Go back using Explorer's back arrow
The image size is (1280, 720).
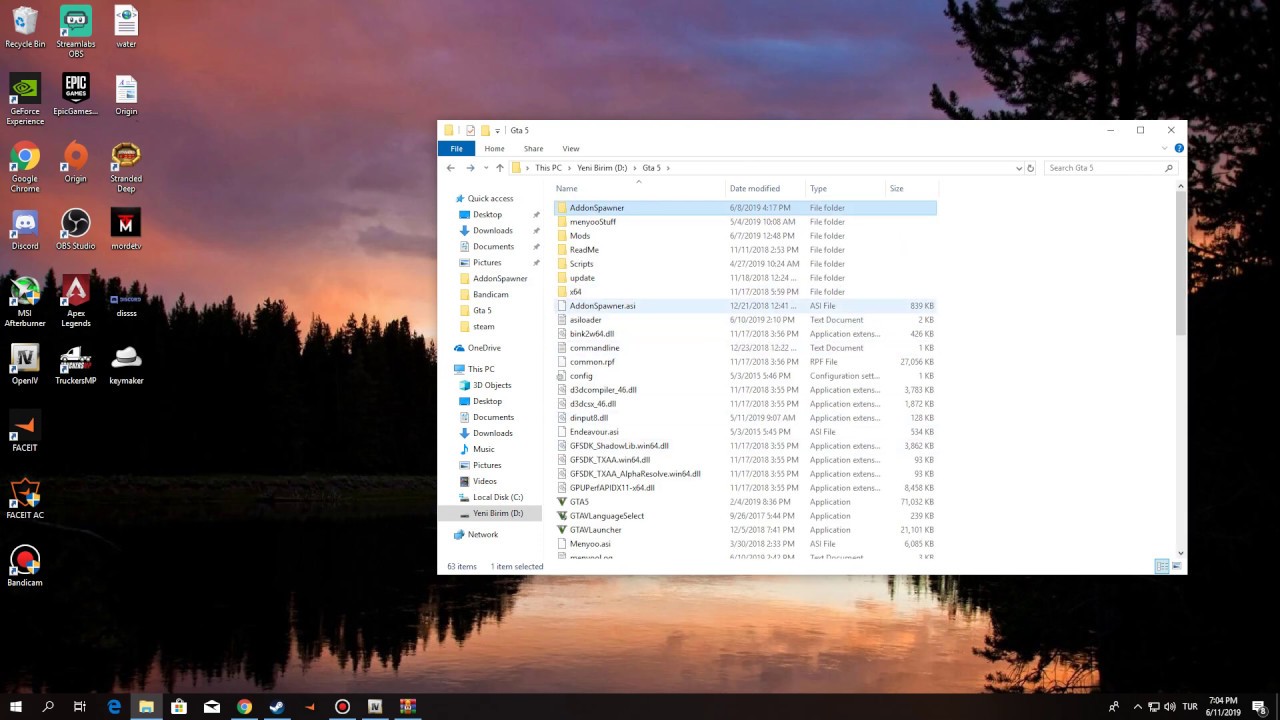450,168
